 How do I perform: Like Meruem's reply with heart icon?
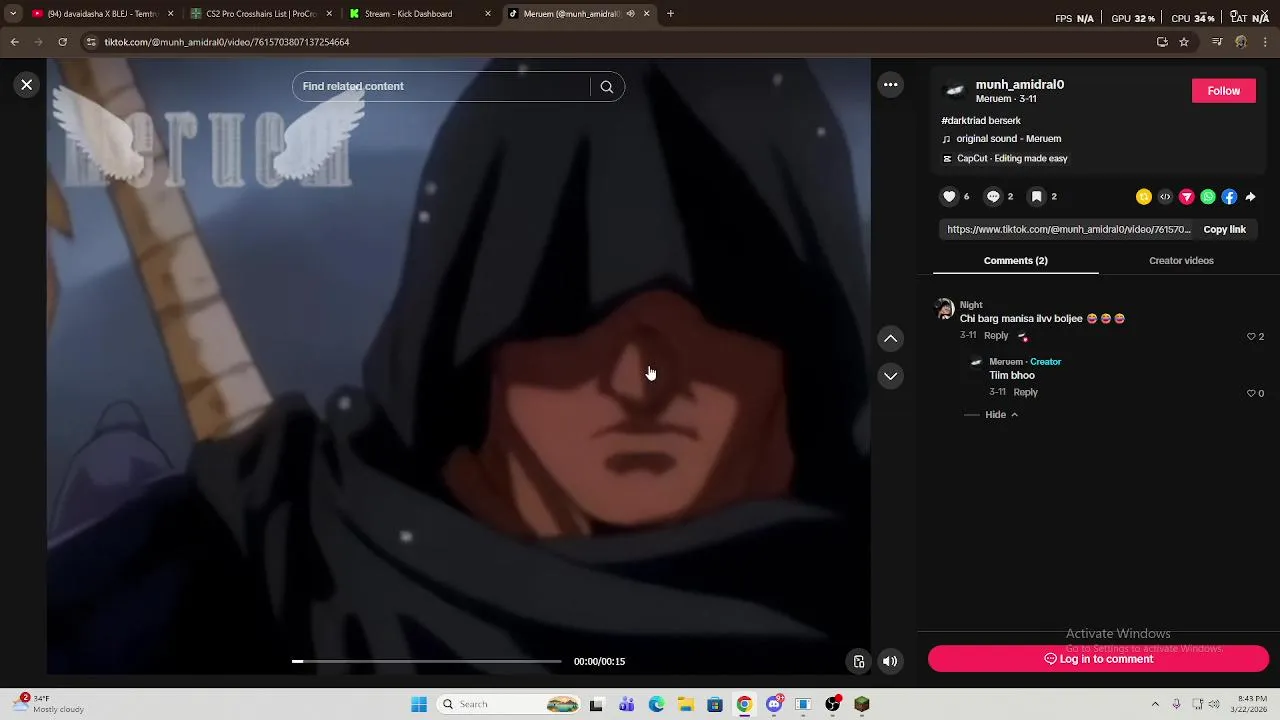tap(1251, 394)
